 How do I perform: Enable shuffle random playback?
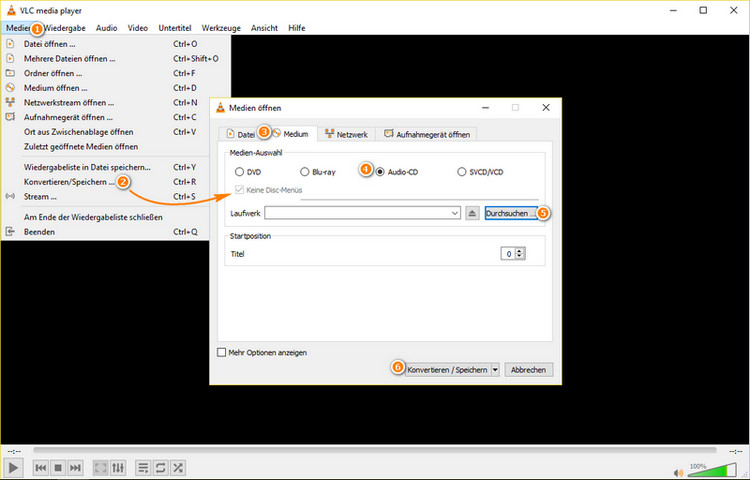(x=178, y=467)
